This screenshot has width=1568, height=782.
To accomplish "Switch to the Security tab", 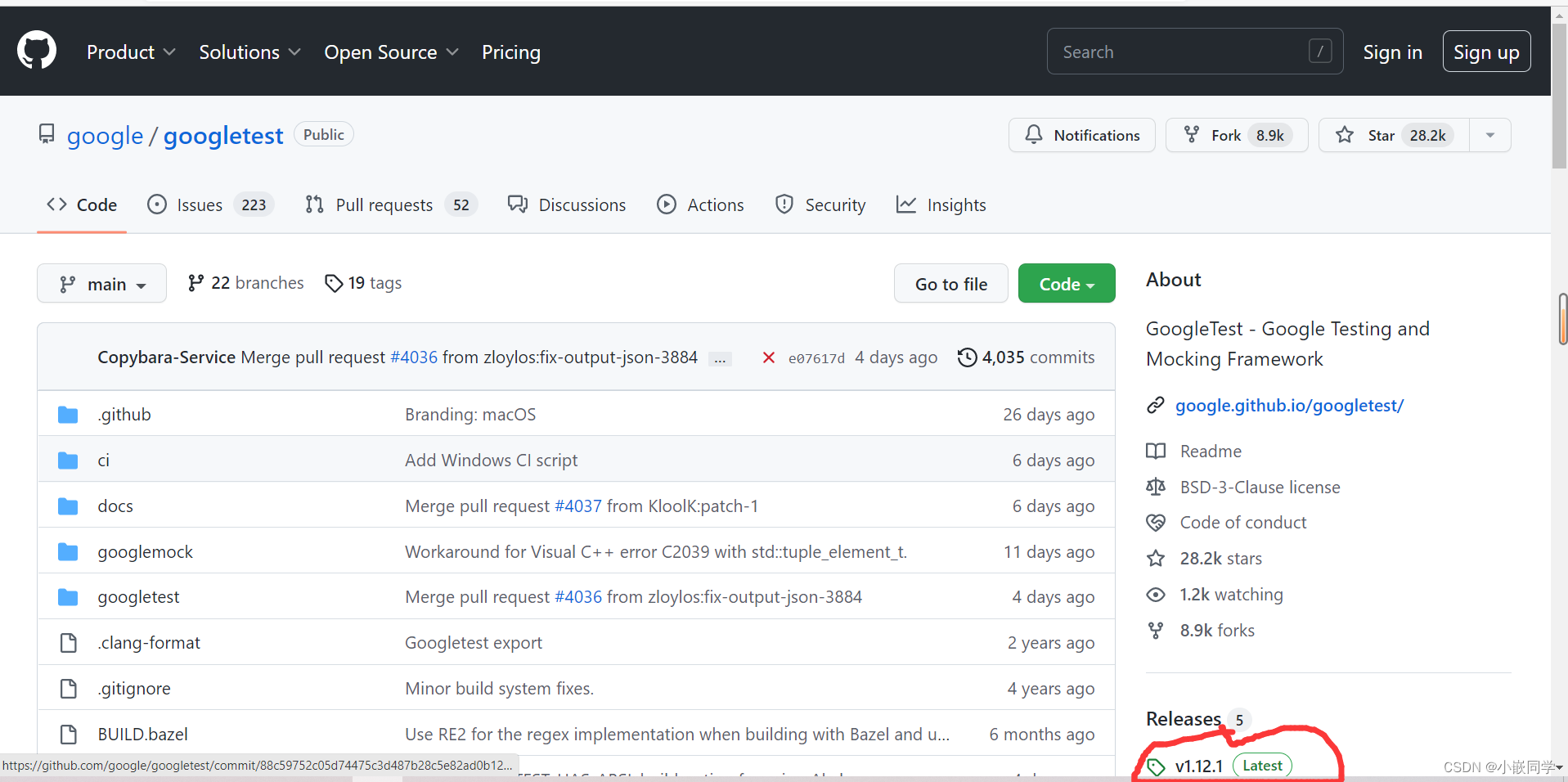I will pyautogui.click(x=820, y=204).
